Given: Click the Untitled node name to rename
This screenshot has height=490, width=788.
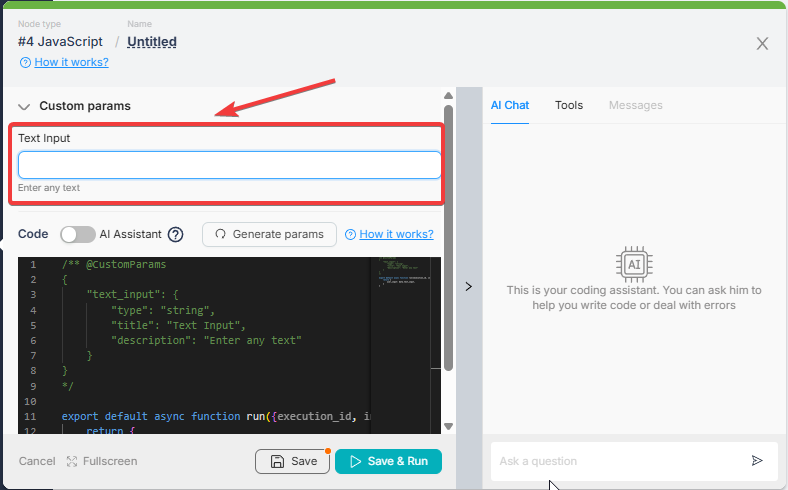Looking at the screenshot, I should 152,42.
